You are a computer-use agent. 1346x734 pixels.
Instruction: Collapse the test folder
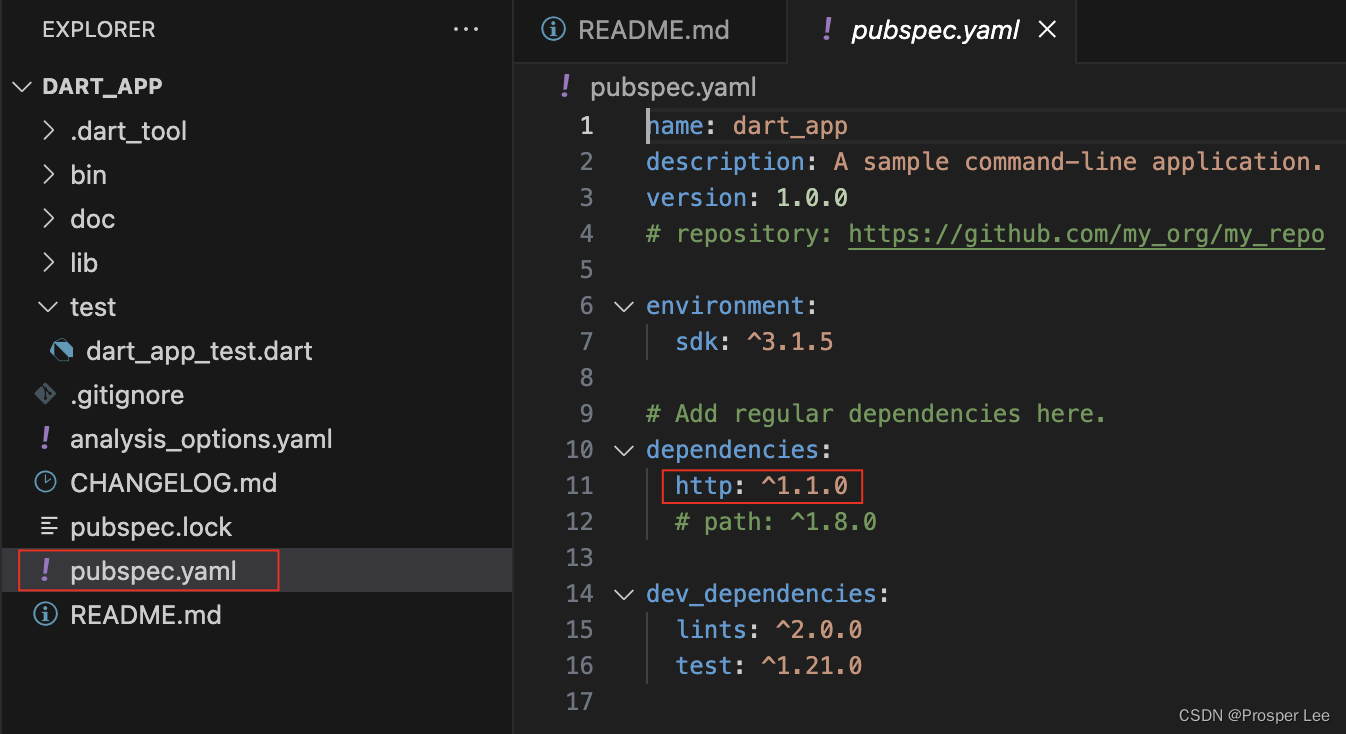49,307
